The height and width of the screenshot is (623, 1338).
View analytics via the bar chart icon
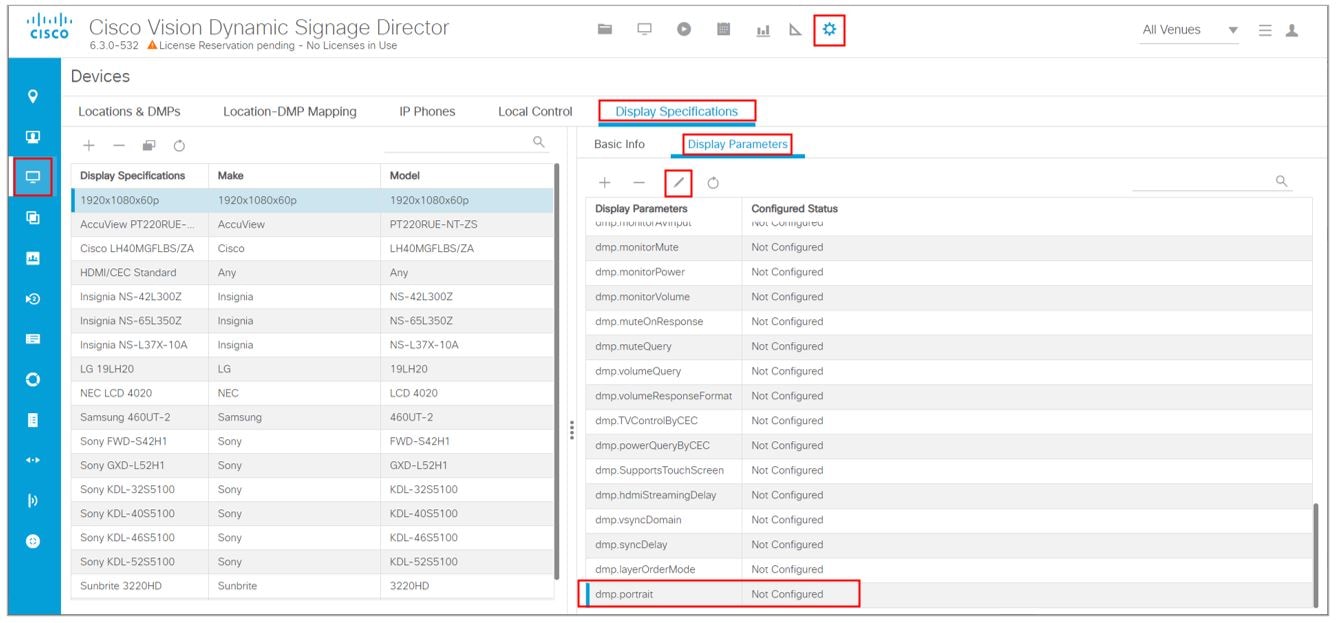(762, 31)
